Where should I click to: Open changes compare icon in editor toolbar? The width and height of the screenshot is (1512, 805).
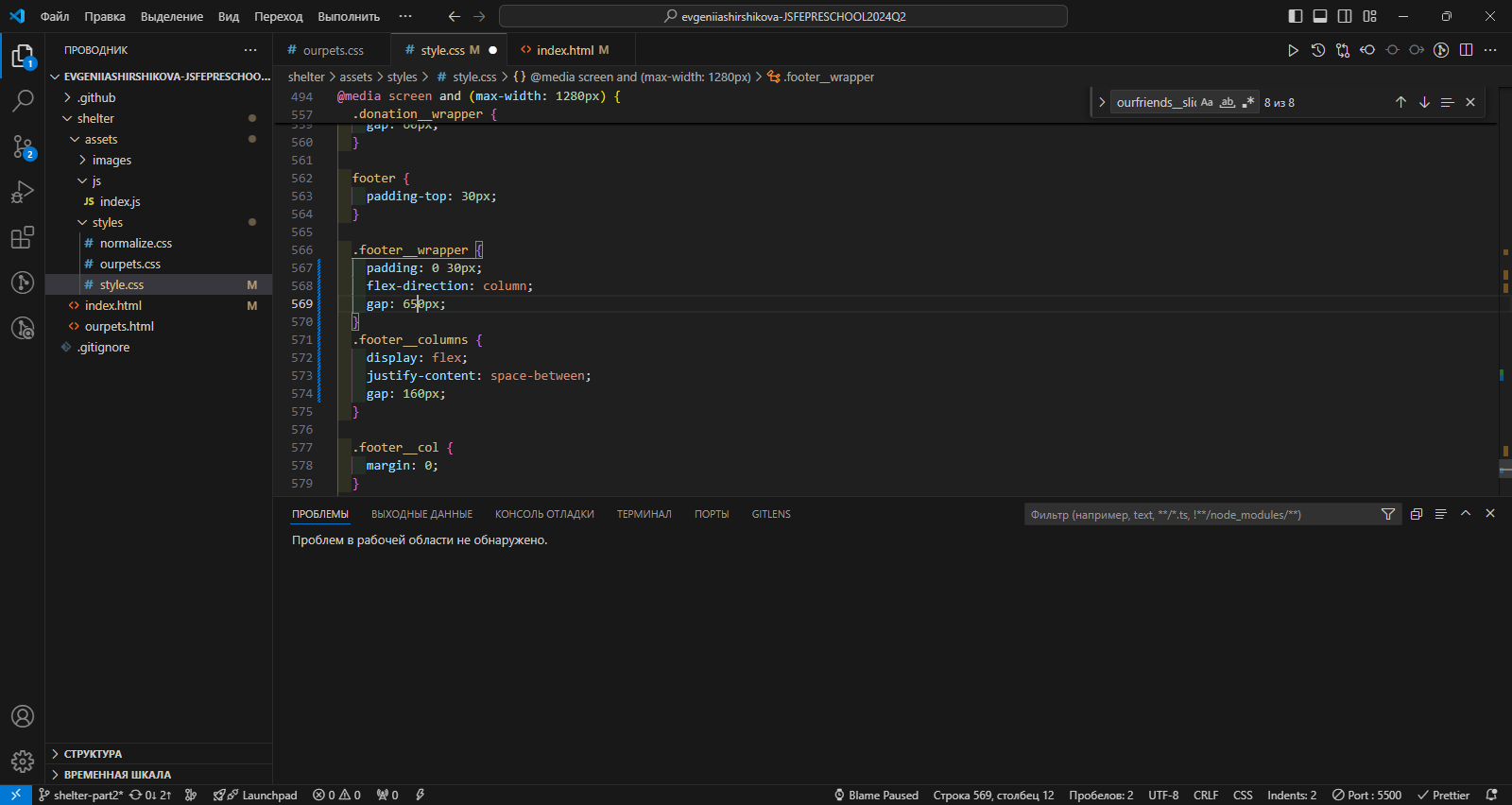[1343, 50]
